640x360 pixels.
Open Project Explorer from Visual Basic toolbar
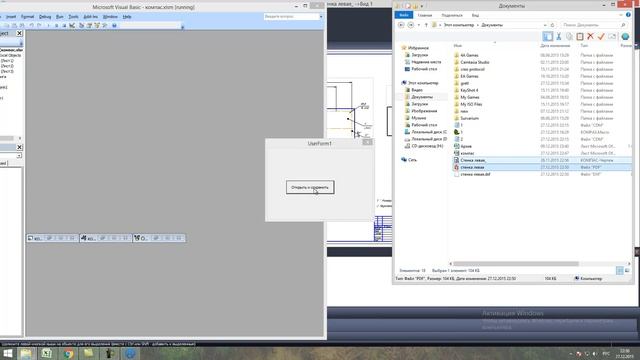[x=81, y=25]
